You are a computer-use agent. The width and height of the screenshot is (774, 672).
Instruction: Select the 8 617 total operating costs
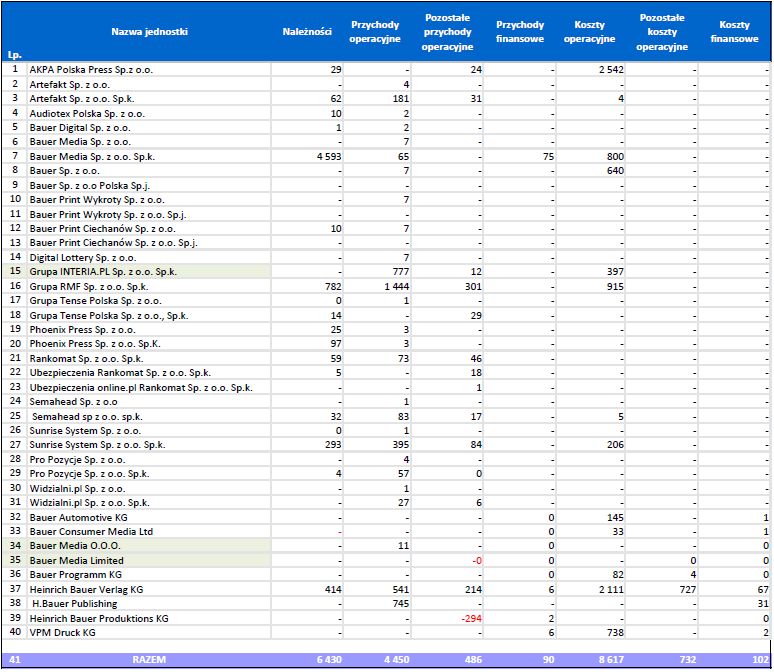click(611, 659)
